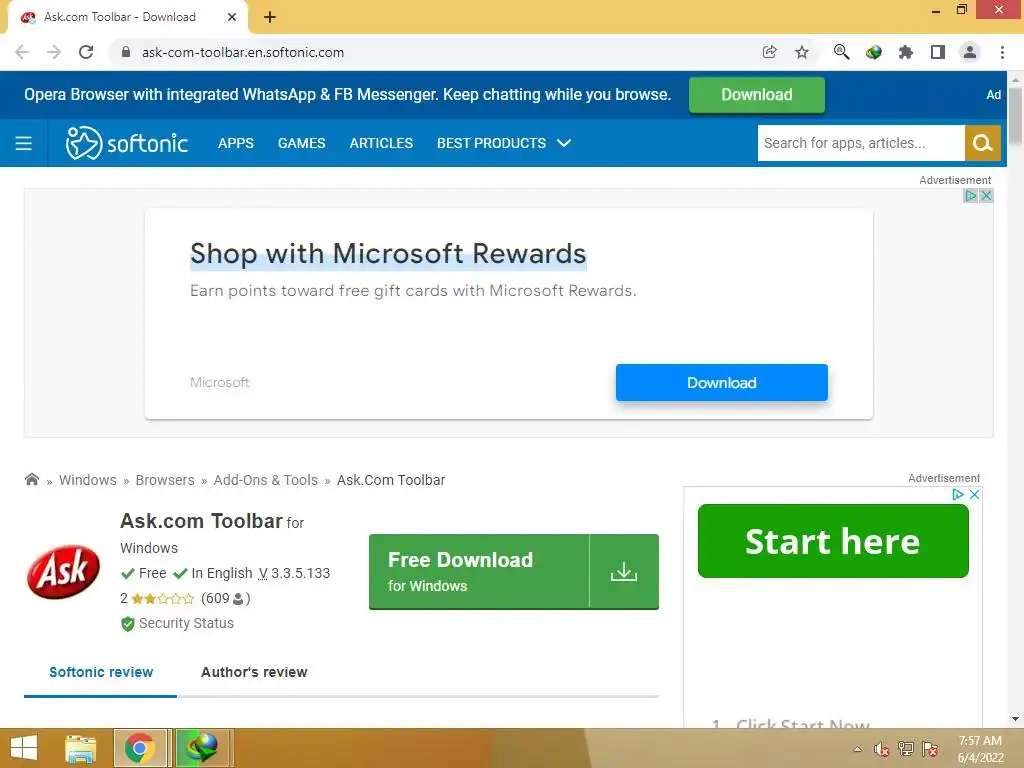Open APPS in Softonic navigation
Viewport: 1024px width, 768px height.
point(236,143)
